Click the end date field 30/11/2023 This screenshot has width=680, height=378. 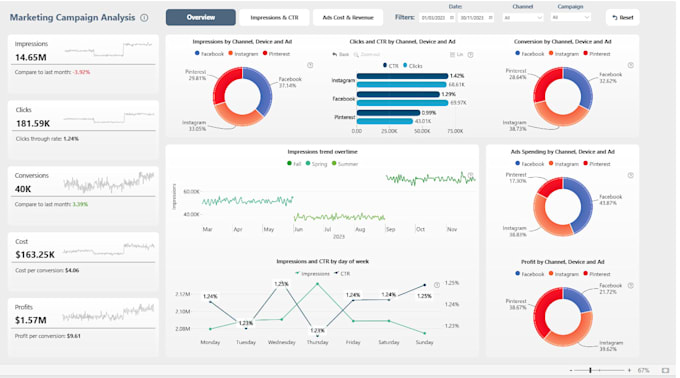472,18
